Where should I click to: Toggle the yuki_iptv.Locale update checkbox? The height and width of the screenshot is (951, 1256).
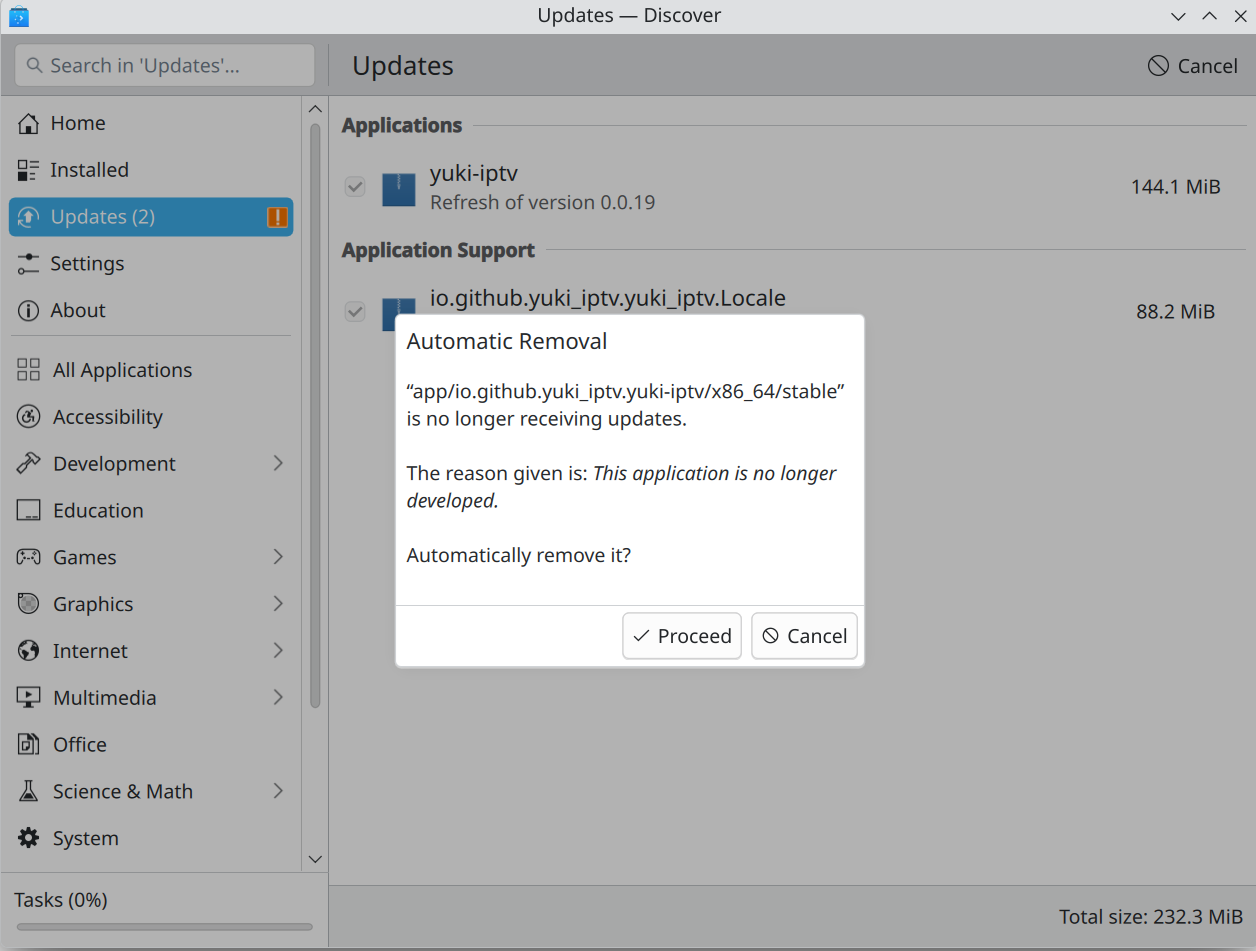coord(355,312)
